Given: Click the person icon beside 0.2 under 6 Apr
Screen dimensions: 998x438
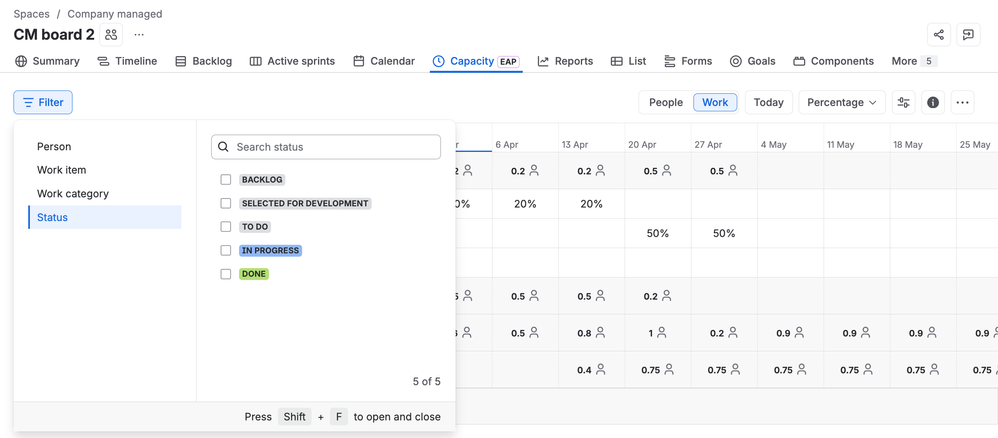Looking at the screenshot, I should 534,171.
